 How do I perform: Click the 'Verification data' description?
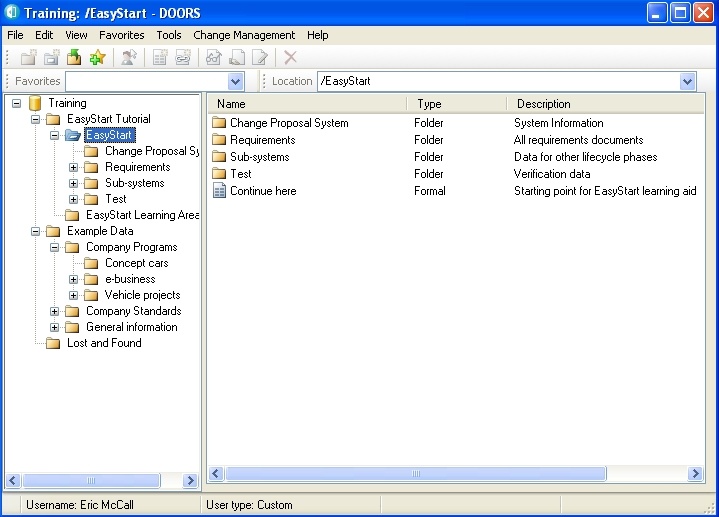click(x=552, y=174)
